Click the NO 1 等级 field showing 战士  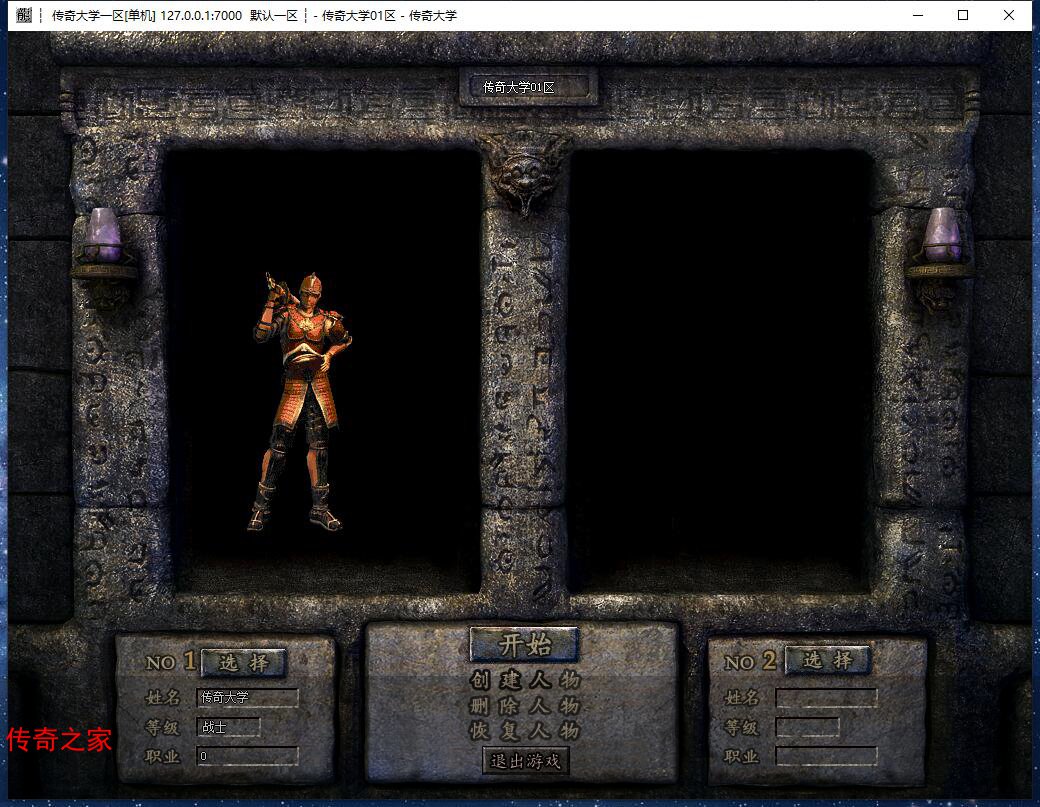(x=228, y=727)
